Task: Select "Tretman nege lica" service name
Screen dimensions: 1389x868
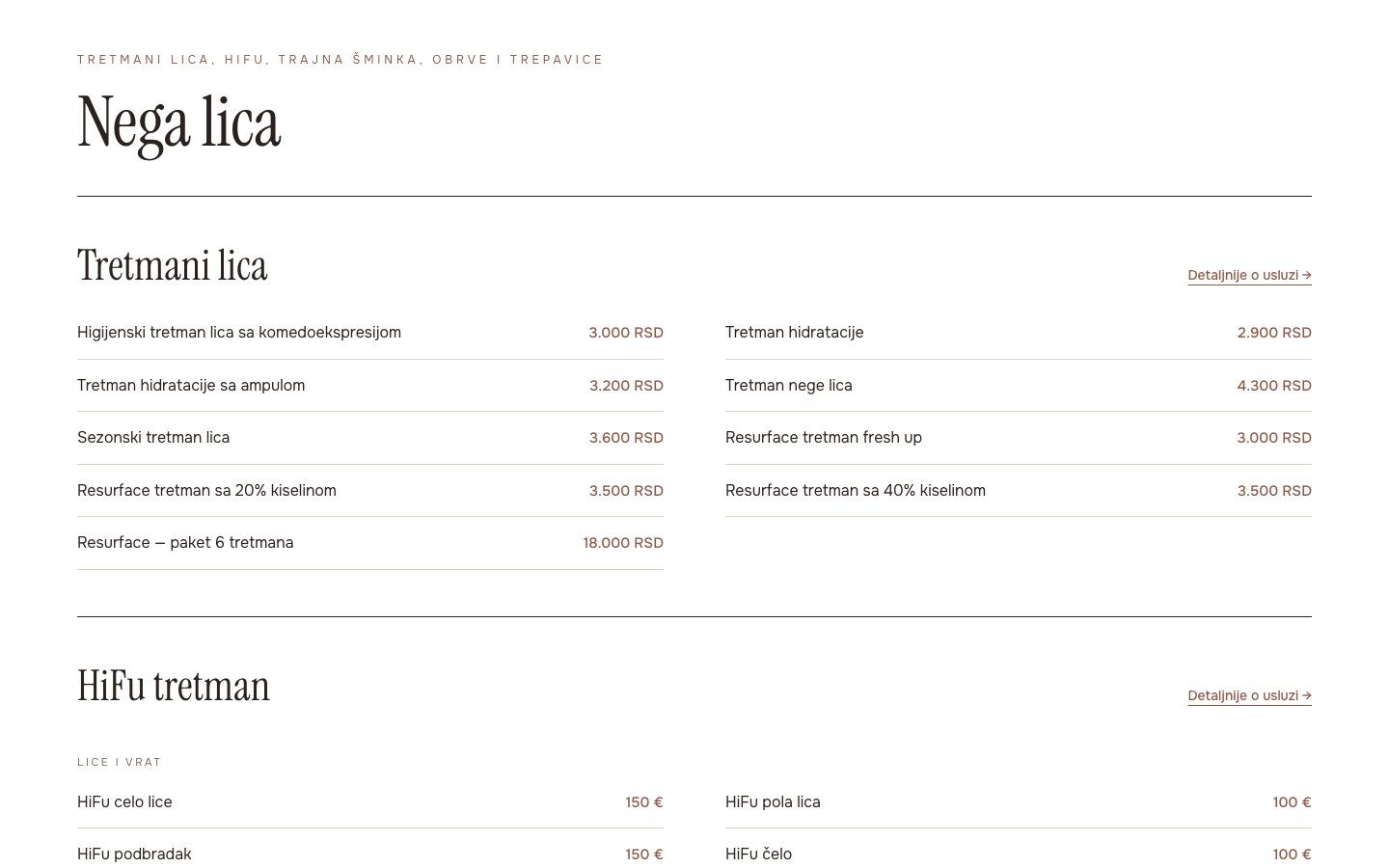Action: pos(789,386)
